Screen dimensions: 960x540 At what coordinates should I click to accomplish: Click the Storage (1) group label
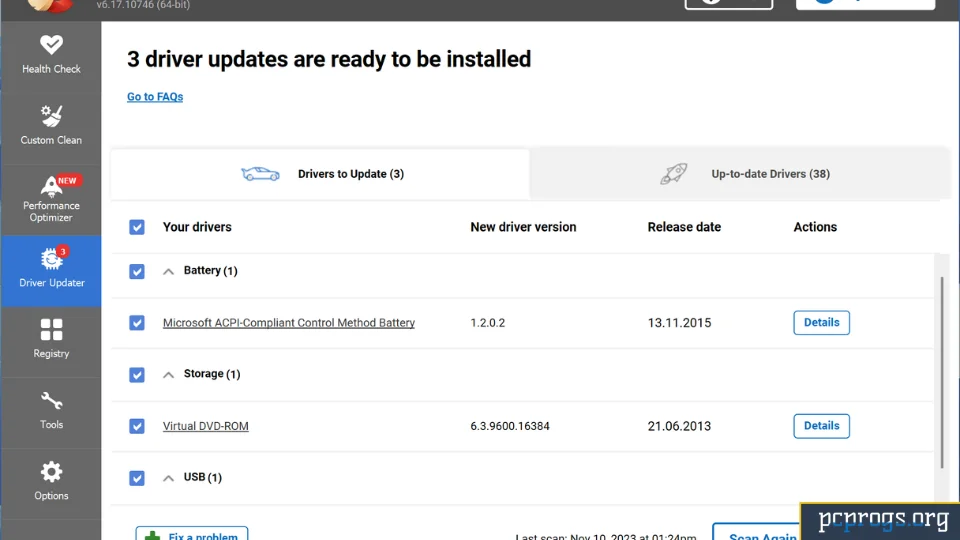click(x=212, y=373)
